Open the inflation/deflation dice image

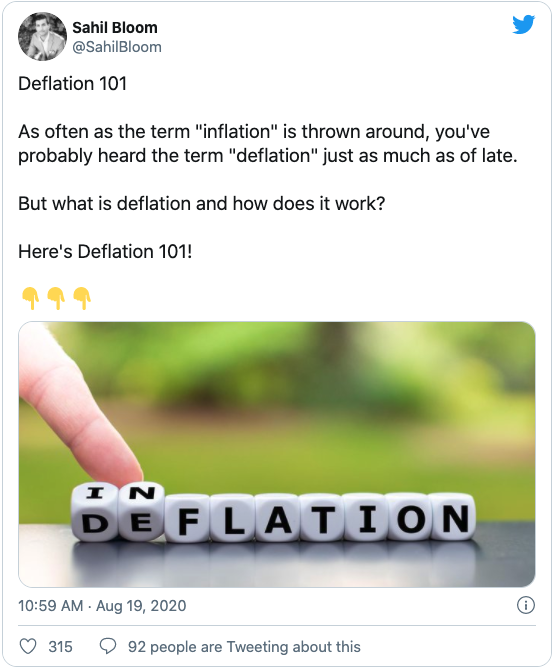(277, 454)
